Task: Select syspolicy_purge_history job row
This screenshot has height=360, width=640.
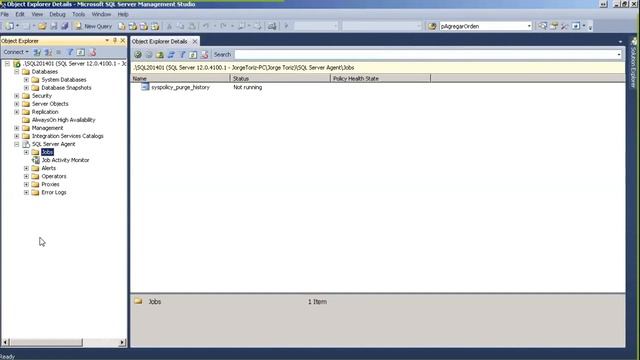Action: click(180, 87)
